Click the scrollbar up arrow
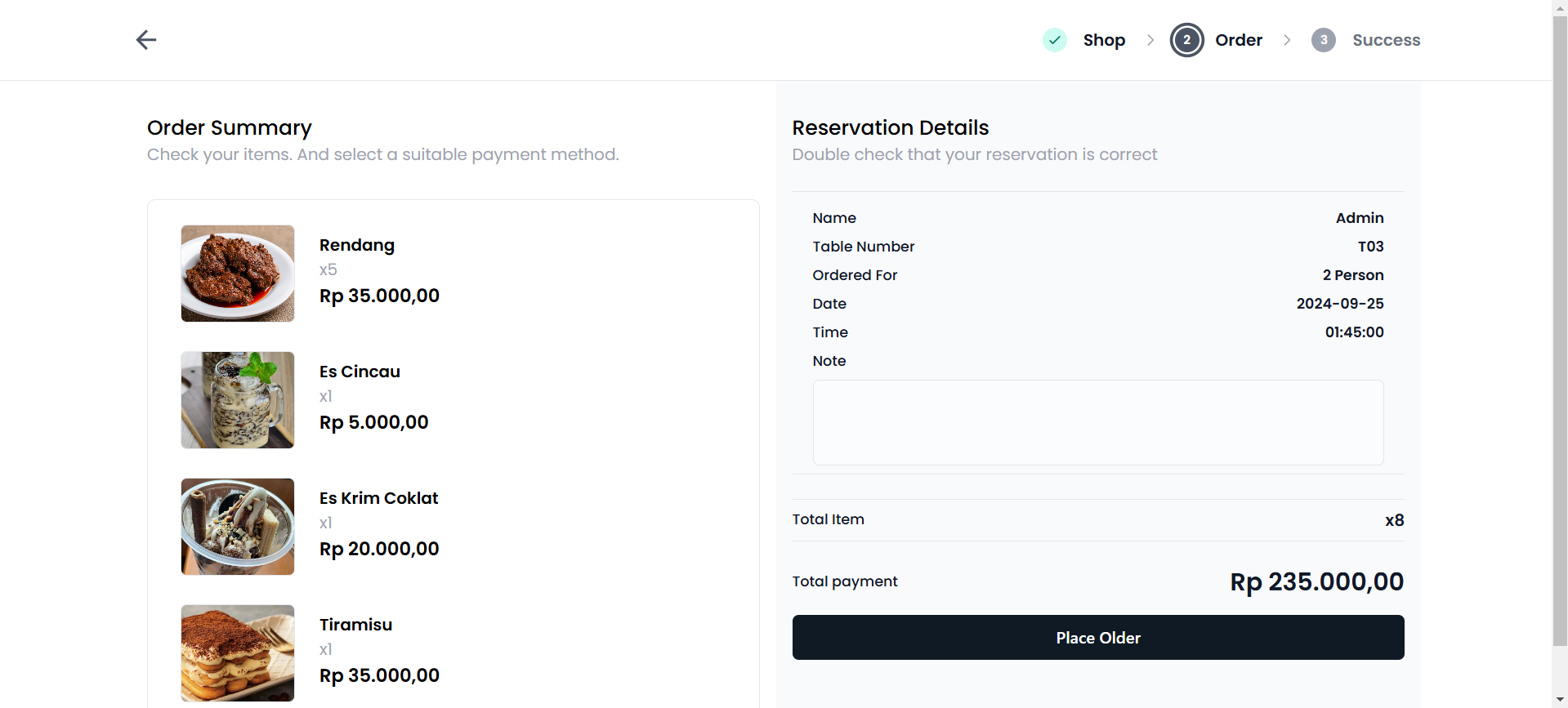The height and width of the screenshot is (708, 1568). (x=1560, y=7)
